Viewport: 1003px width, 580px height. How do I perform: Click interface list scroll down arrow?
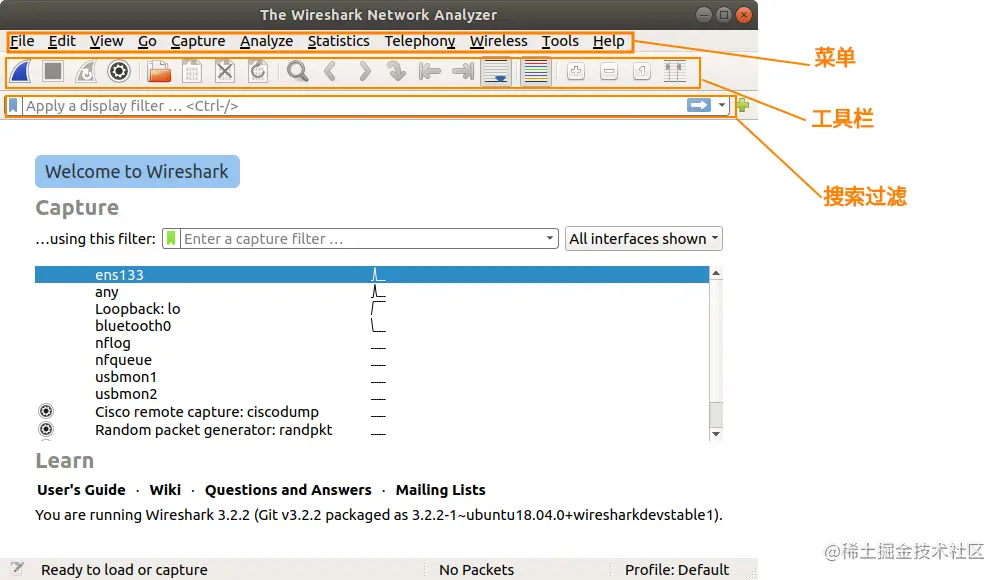[x=716, y=434]
